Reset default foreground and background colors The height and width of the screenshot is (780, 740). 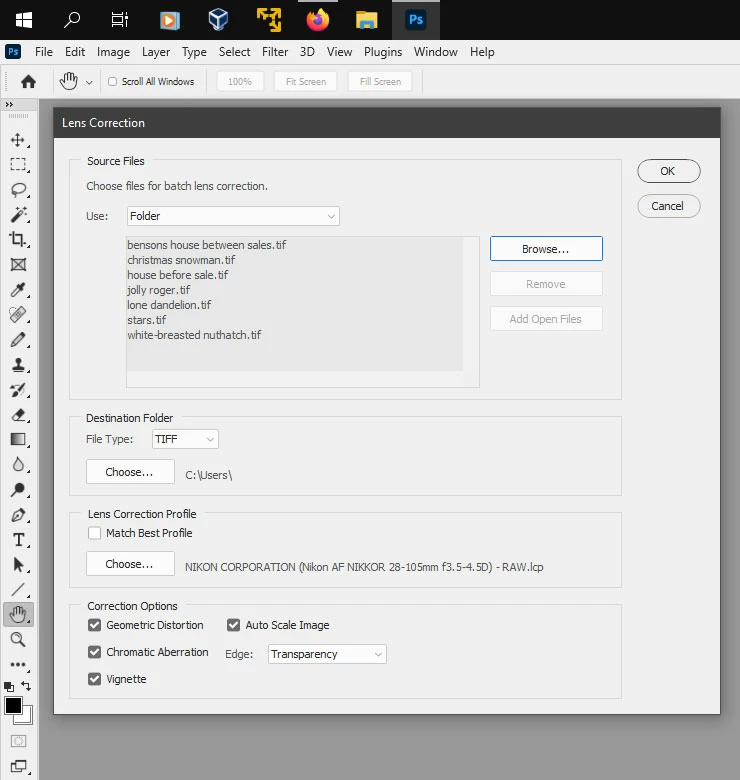click(x=8, y=687)
